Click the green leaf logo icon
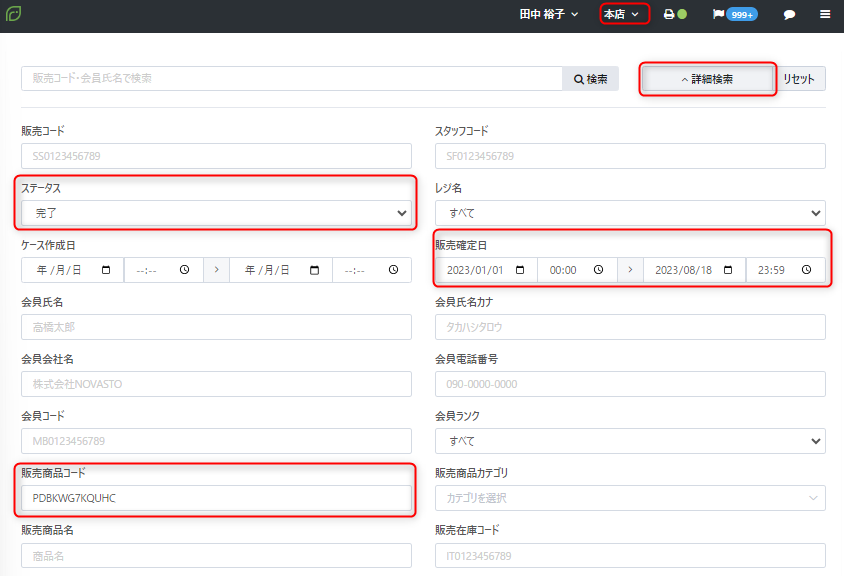844x576 pixels. coord(13,13)
